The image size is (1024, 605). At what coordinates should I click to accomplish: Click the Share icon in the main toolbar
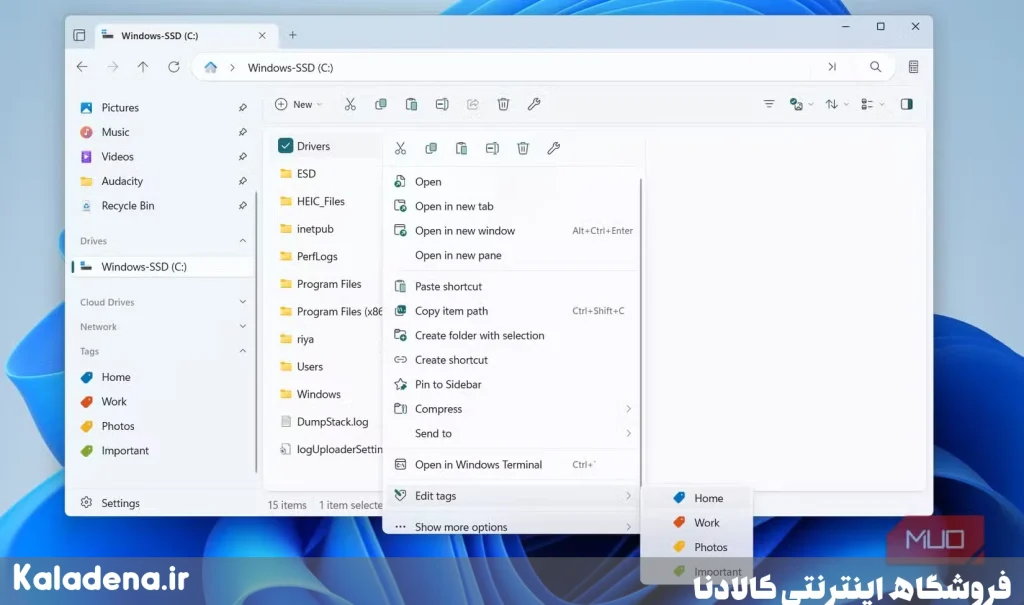pyautogui.click(x=473, y=105)
